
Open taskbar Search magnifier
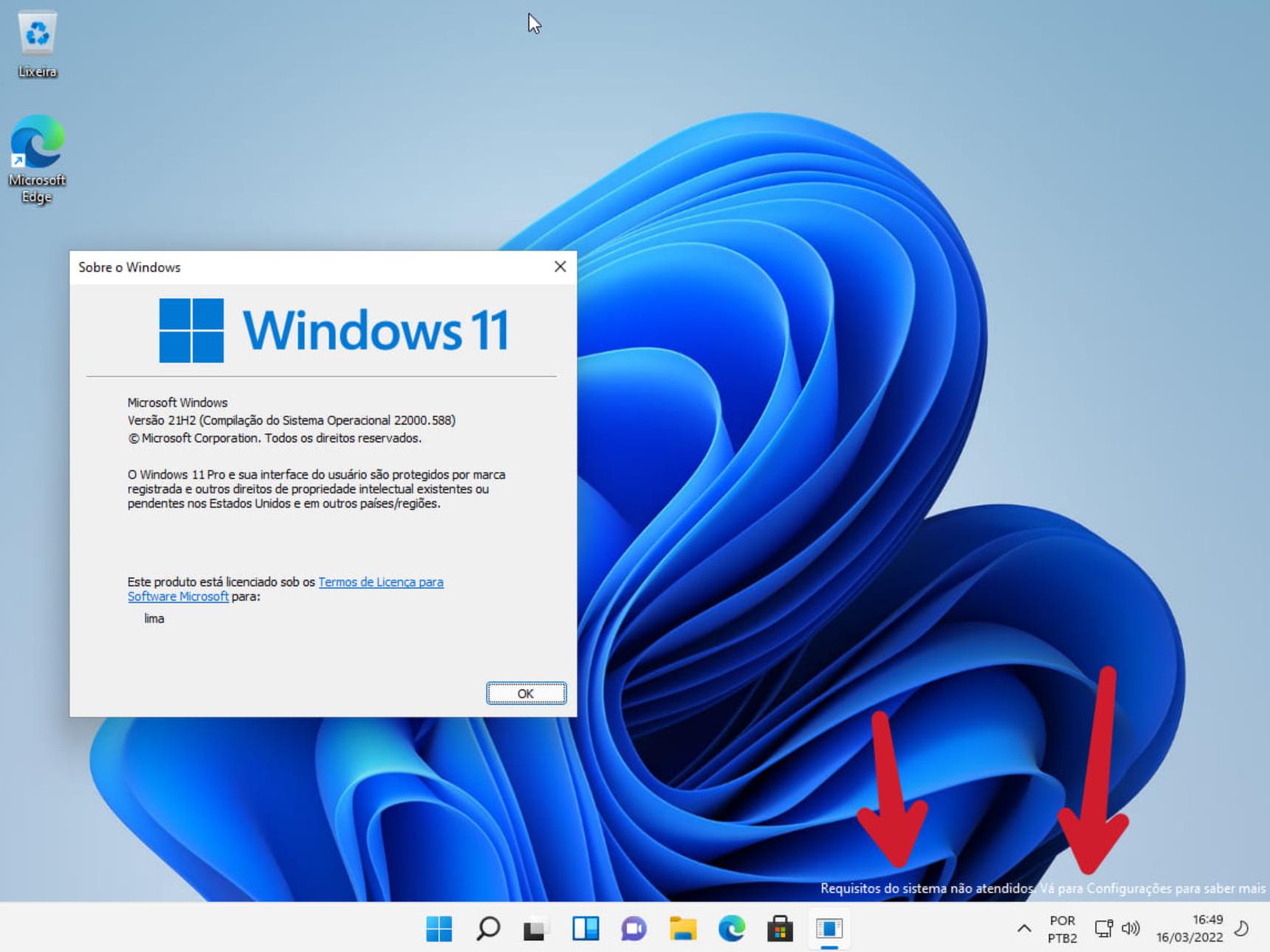pos(488,928)
